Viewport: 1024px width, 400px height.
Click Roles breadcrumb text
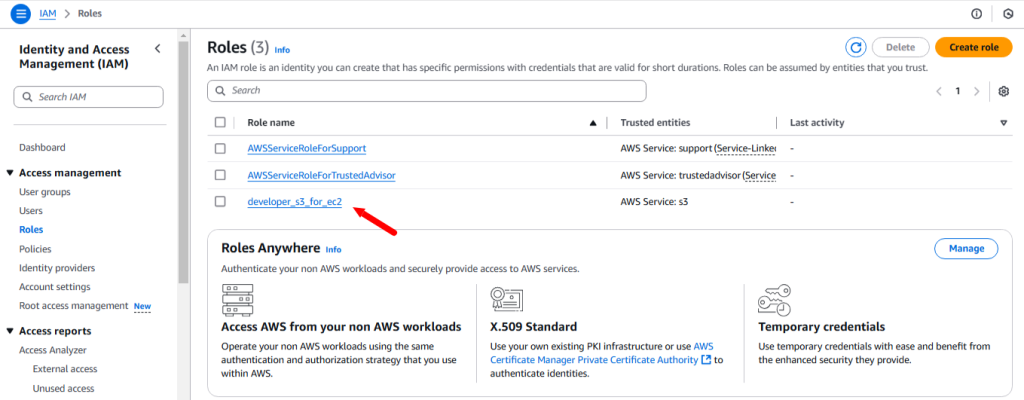(89, 13)
